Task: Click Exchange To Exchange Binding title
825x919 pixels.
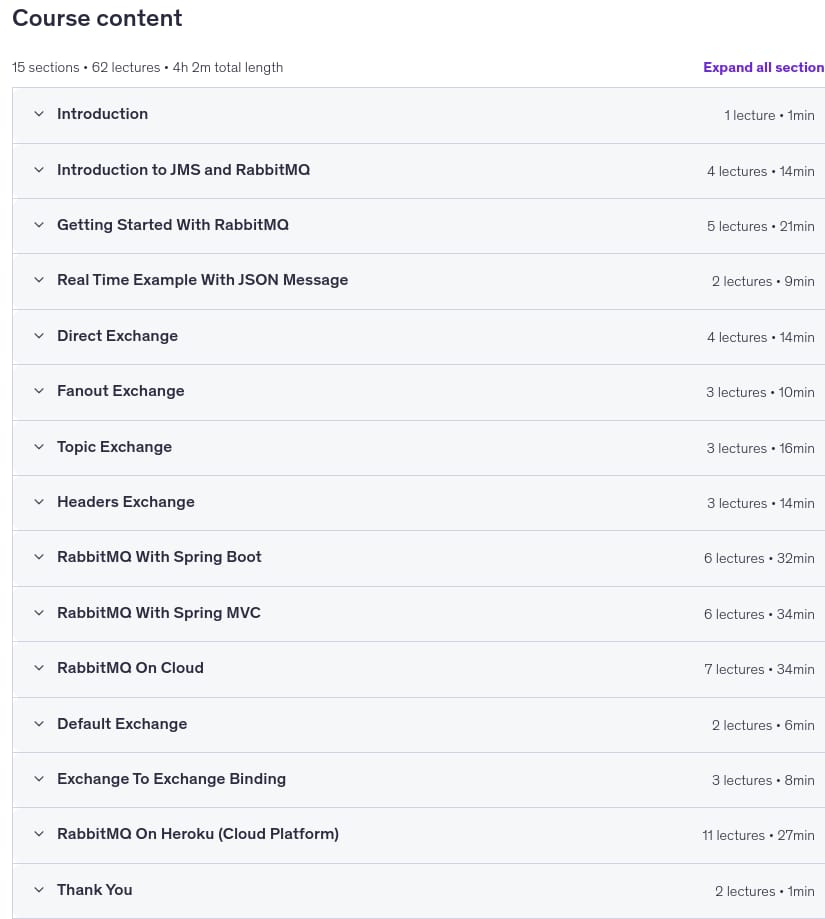Action: click(x=172, y=779)
